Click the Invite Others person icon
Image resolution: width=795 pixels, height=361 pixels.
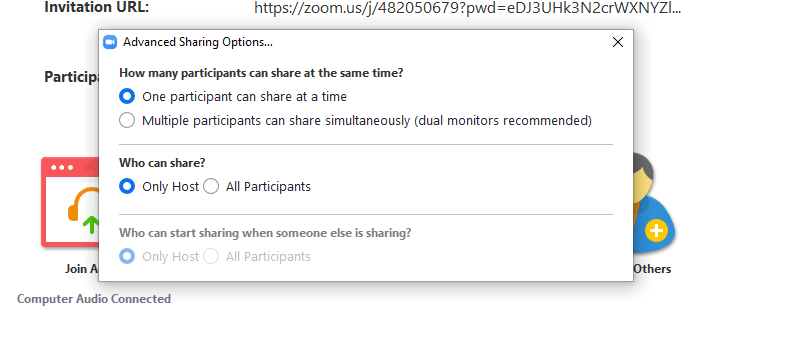[x=654, y=203]
